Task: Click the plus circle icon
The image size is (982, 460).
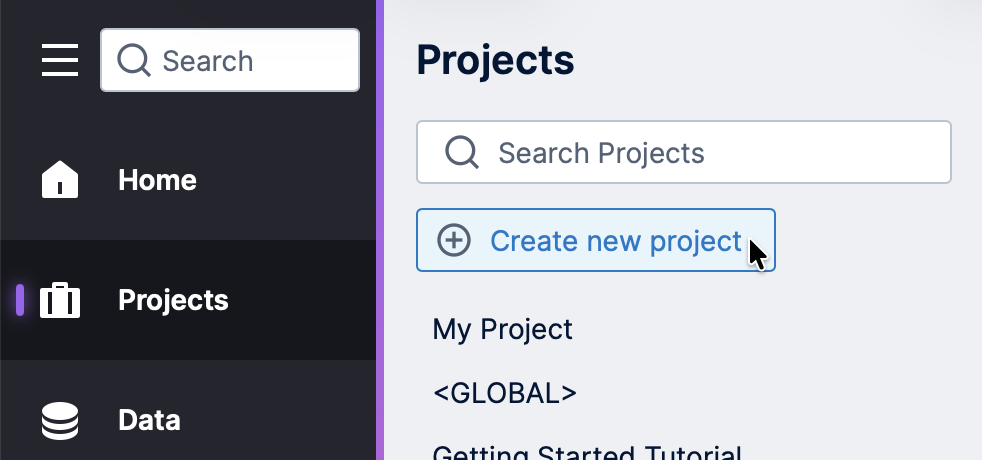Action: point(454,241)
